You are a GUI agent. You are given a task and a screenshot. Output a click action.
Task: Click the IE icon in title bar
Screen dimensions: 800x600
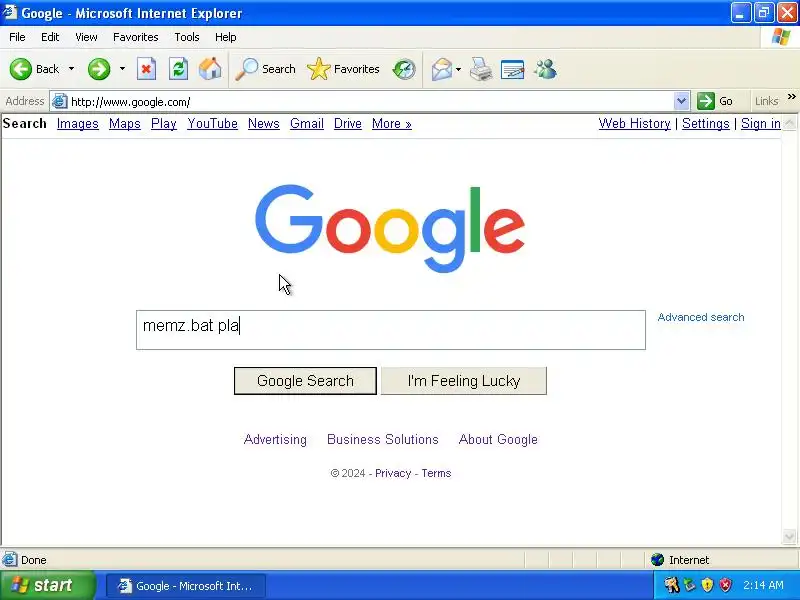pos(9,12)
